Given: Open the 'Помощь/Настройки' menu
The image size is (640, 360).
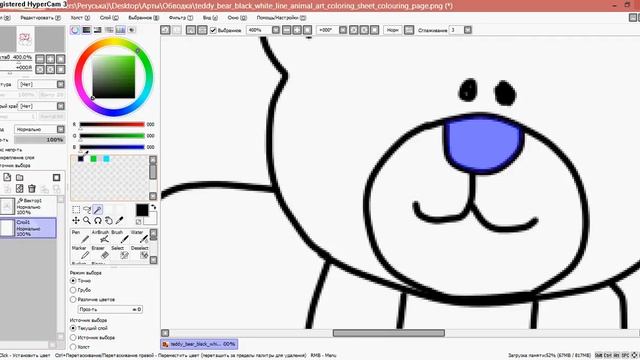Looking at the screenshot, I should click(x=281, y=18).
